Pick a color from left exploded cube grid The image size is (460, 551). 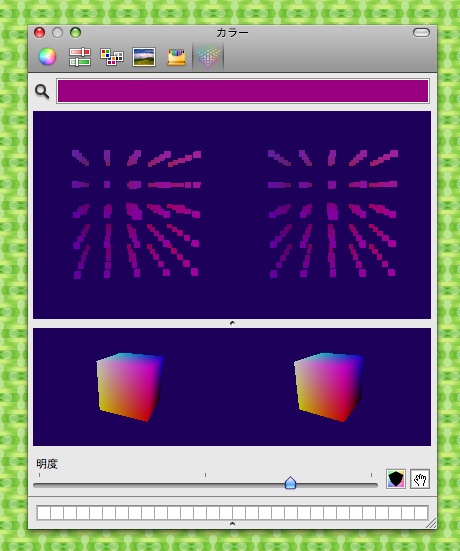136,214
